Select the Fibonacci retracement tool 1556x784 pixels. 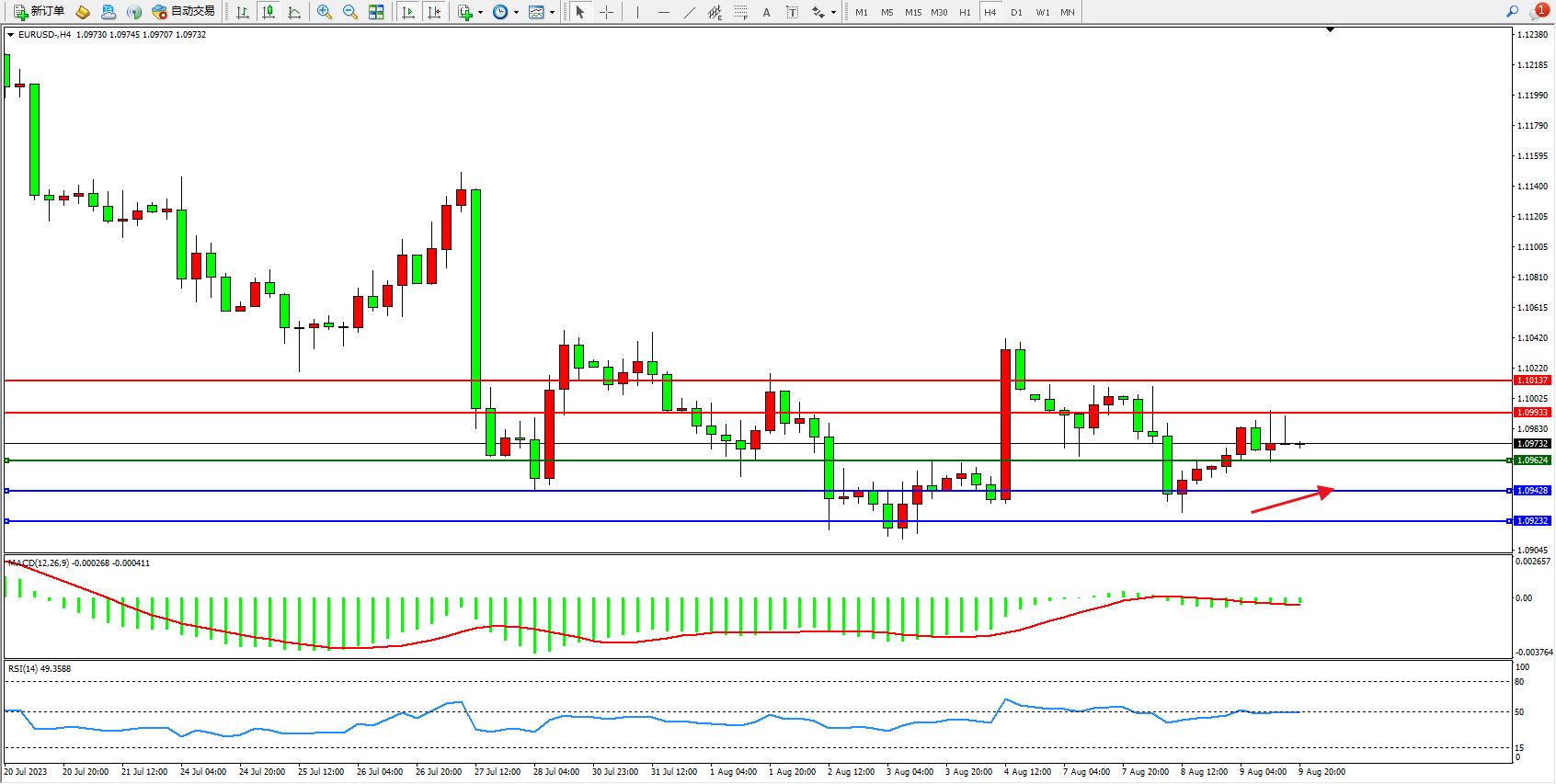tap(740, 12)
